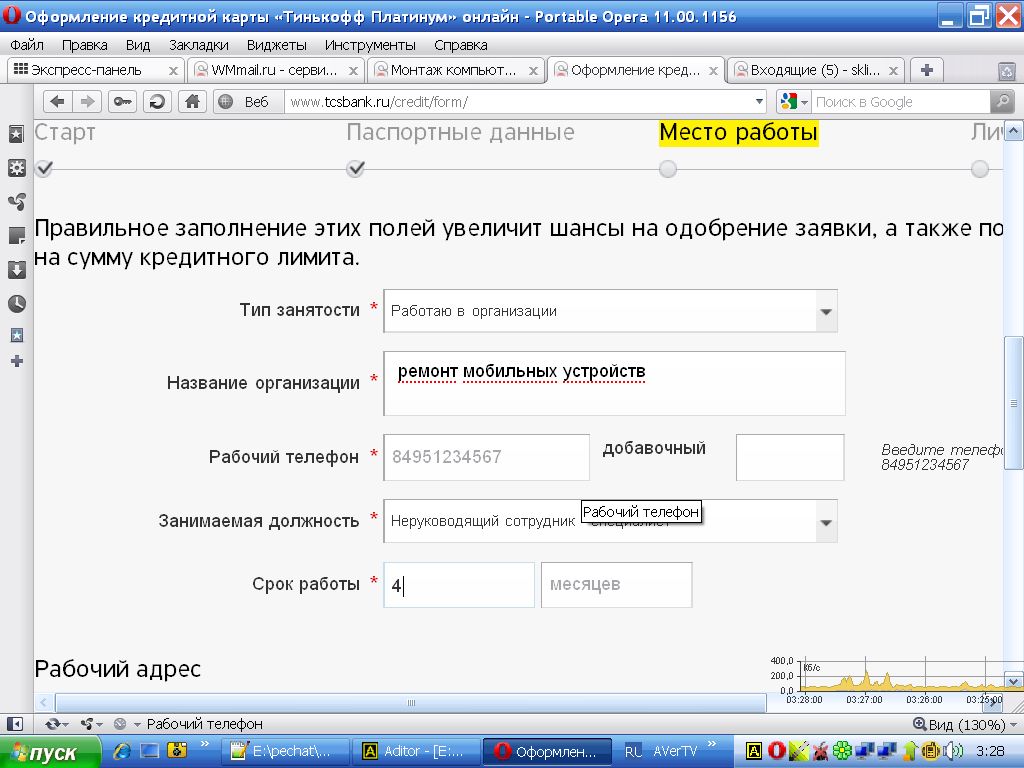Expand the Тип занятости dropdown
Viewport: 1024px width, 768px height.
(x=825, y=312)
